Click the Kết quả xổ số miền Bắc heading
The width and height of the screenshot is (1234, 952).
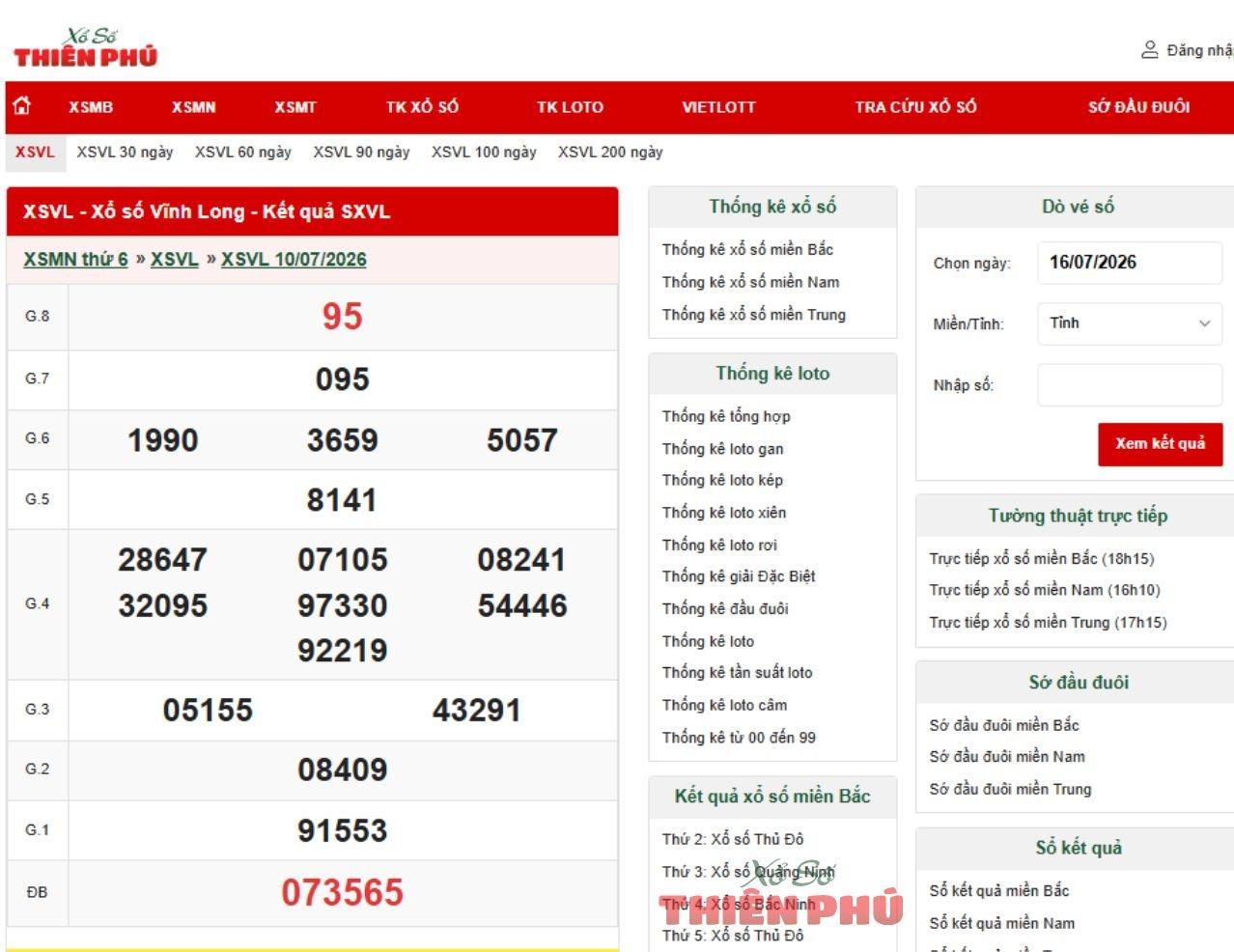pyautogui.click(x=772, y=797)
